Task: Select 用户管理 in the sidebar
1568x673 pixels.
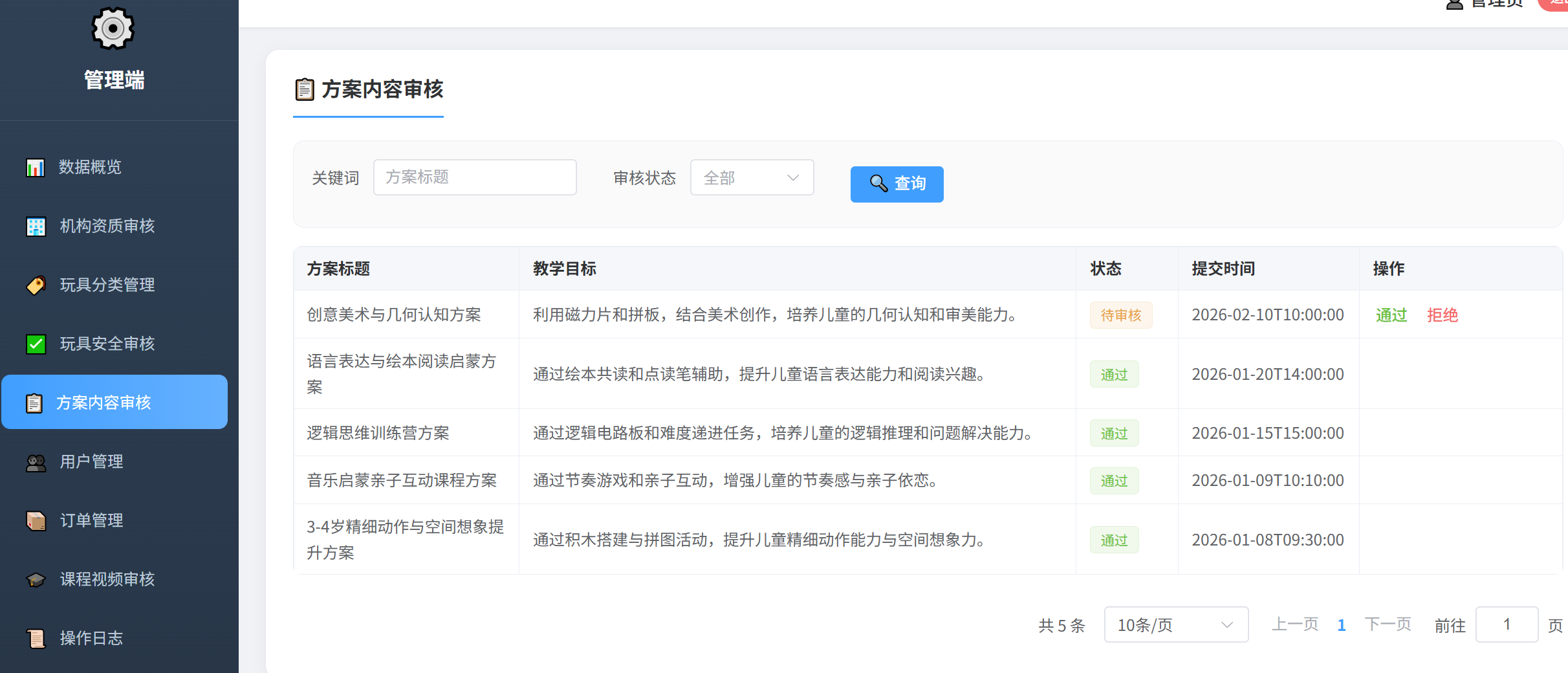Action: (114, 461)
